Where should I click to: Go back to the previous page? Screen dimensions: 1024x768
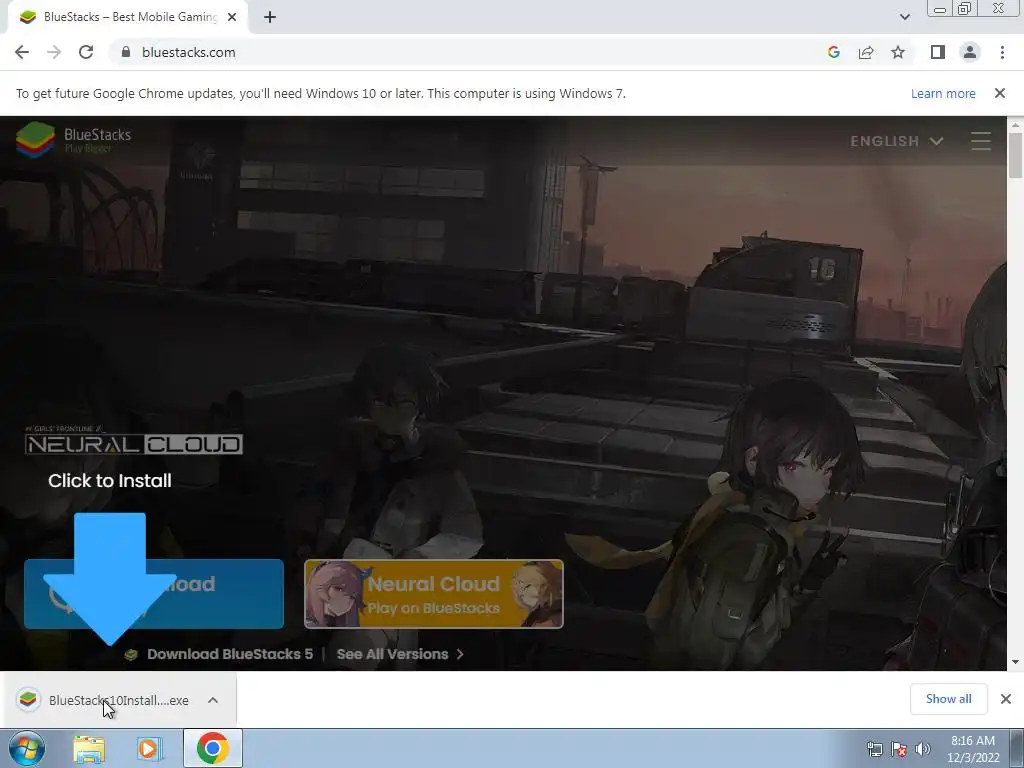(22, 52)
